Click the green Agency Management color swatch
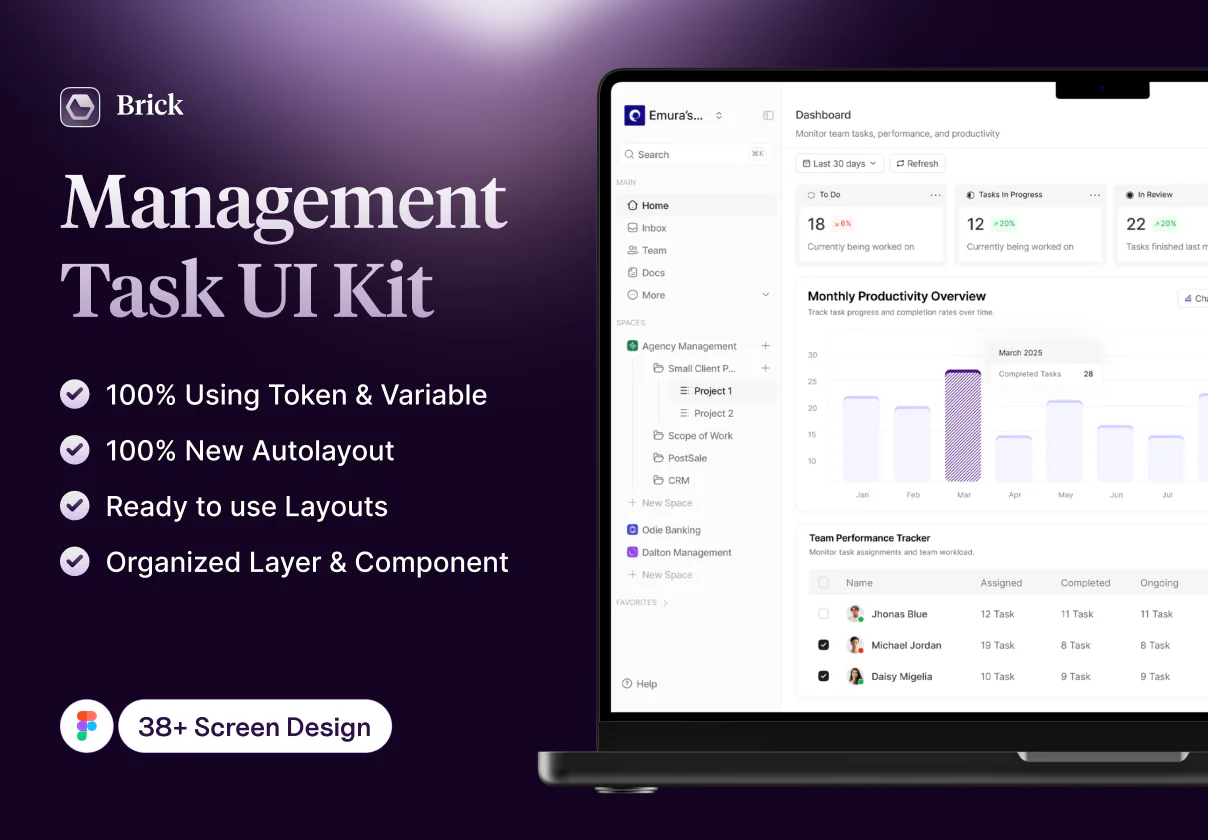 [632, 345]
